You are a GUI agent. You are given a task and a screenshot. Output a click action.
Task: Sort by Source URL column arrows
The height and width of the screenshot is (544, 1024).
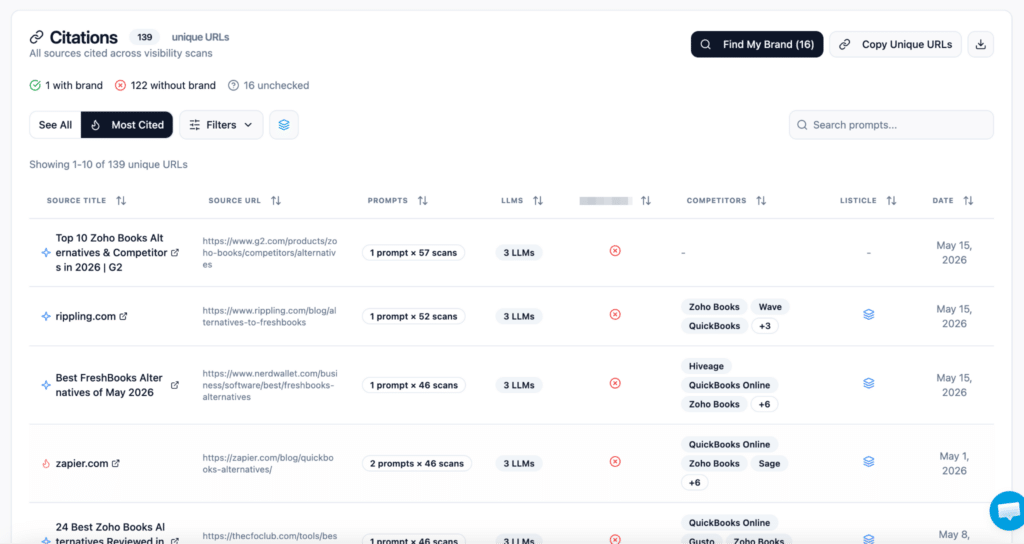276,200
